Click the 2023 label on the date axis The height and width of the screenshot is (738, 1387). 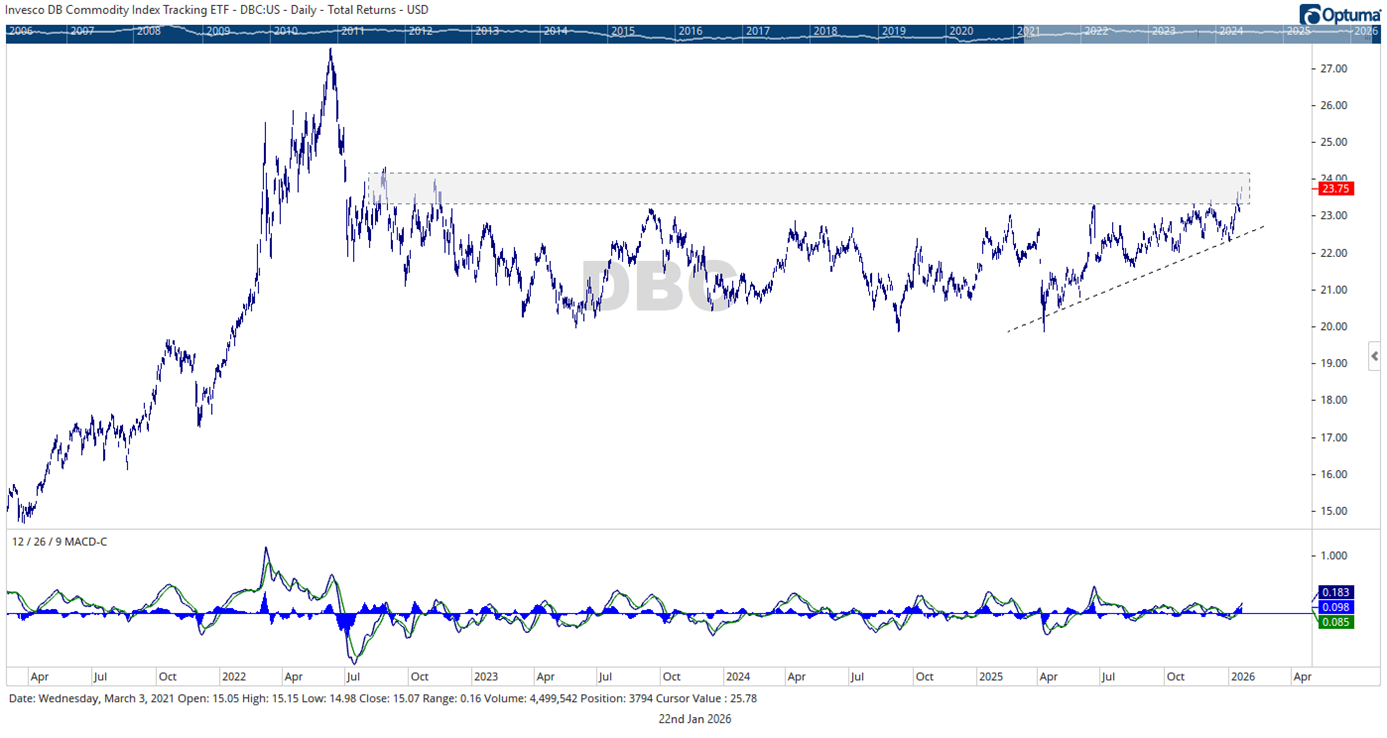pos(487,677)
